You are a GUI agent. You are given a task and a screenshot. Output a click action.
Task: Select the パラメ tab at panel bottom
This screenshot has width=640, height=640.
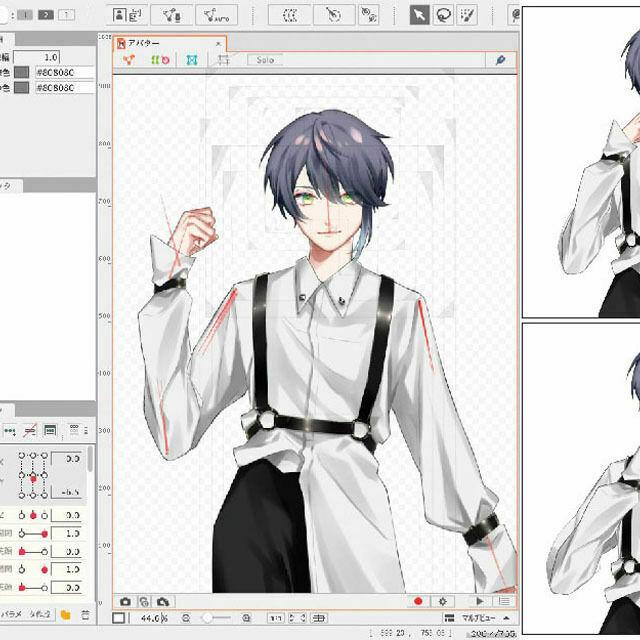12,613
